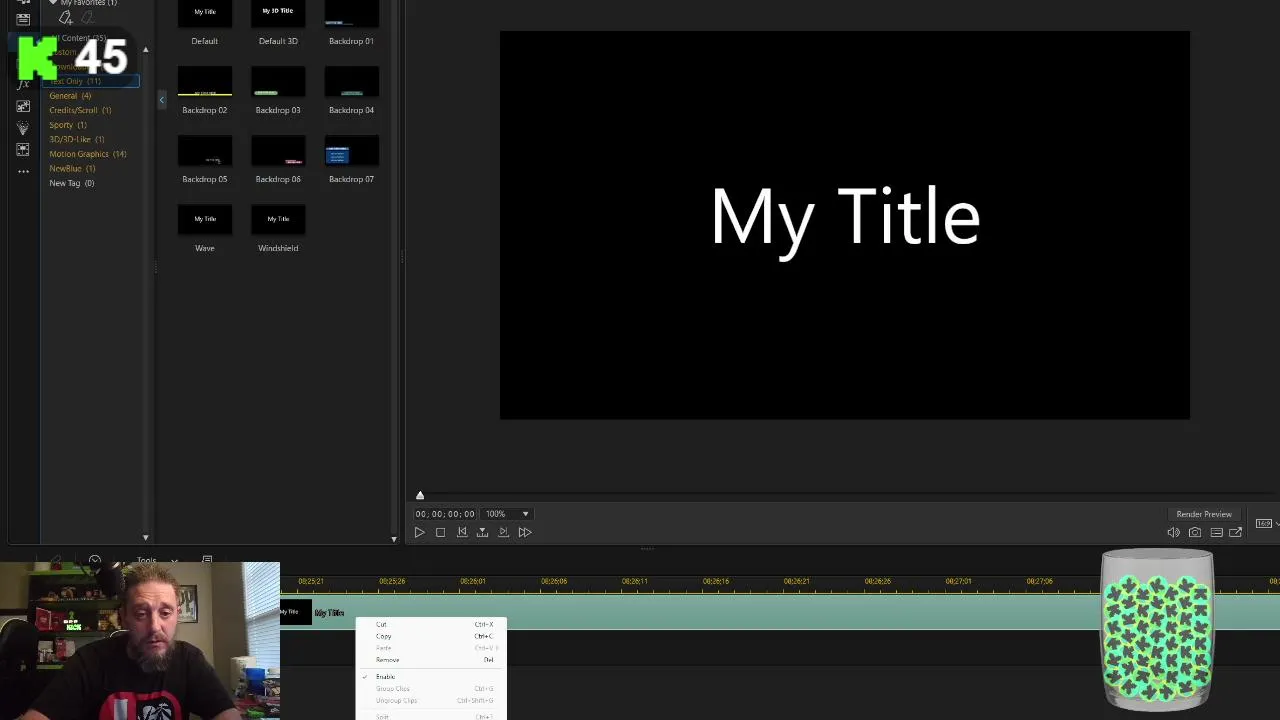The height and width of the screenshot is (720, 1280).
Task: Choose Ungroup Clips in context menu
Action: coord(431,701)
